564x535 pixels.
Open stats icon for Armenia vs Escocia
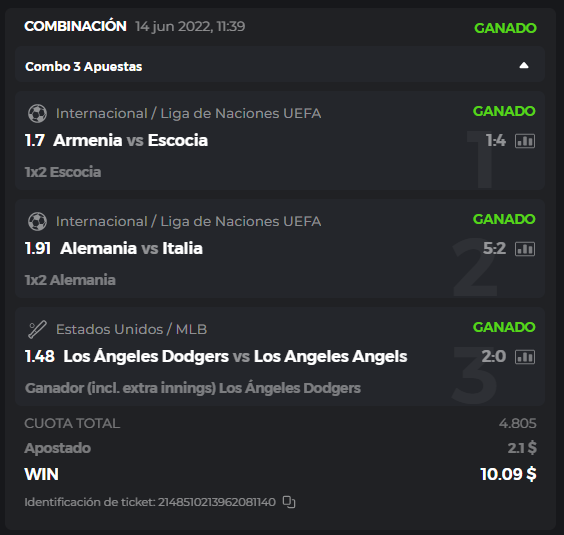[x=525, y=141]
